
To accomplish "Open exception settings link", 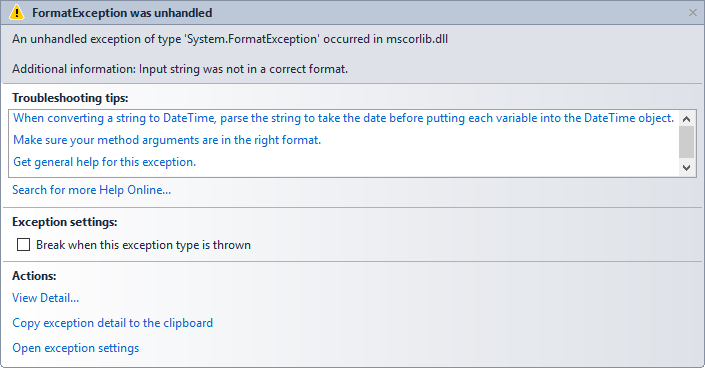I will (76, 348).
